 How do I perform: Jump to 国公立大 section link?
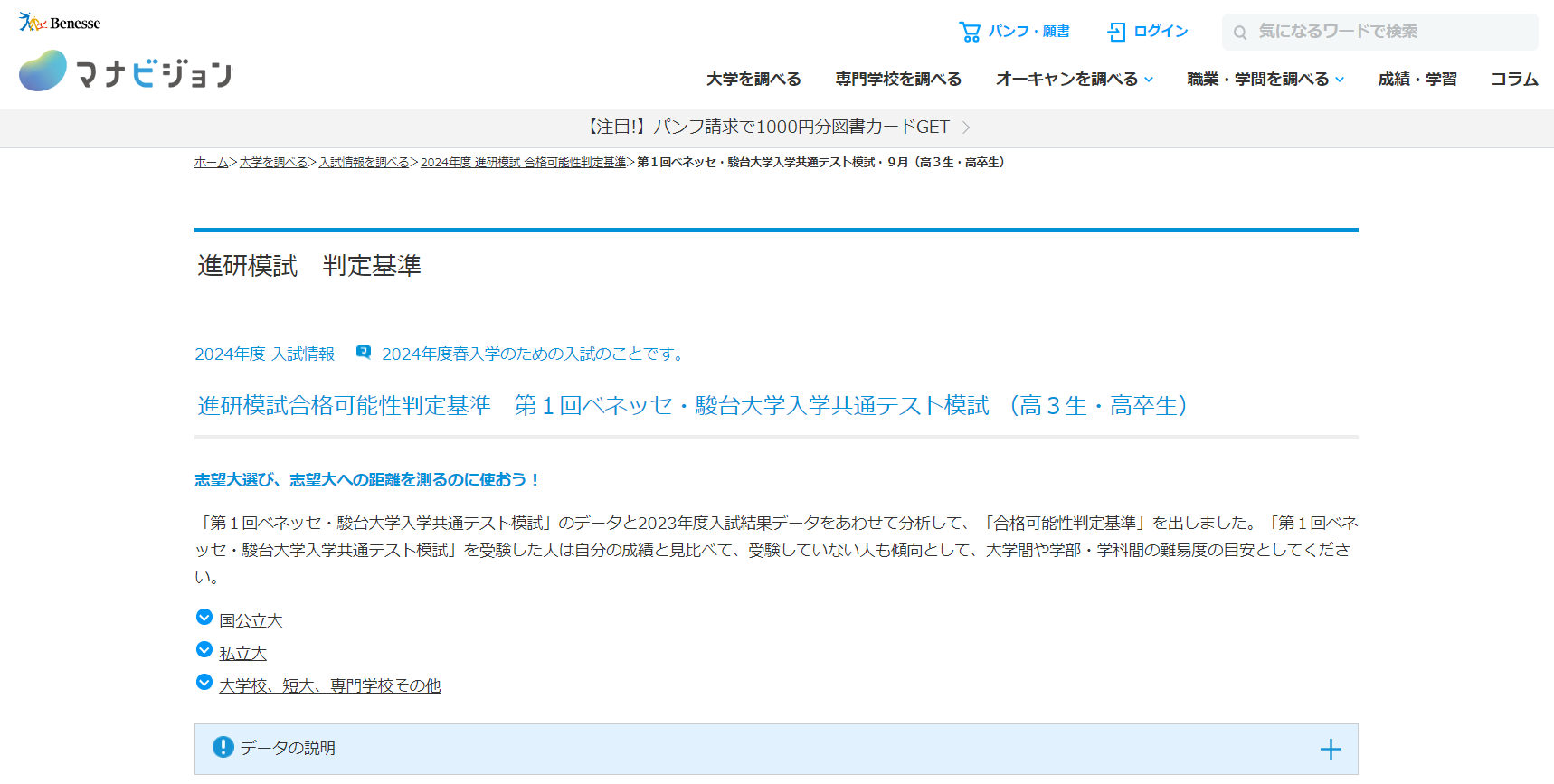click(x=251, y=620)
